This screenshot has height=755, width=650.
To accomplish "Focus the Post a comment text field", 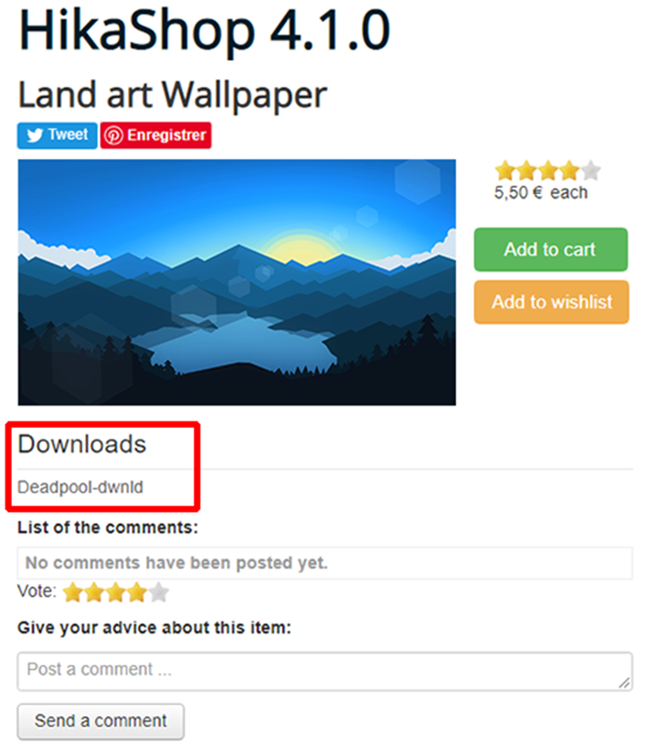I will pos(325,671).
